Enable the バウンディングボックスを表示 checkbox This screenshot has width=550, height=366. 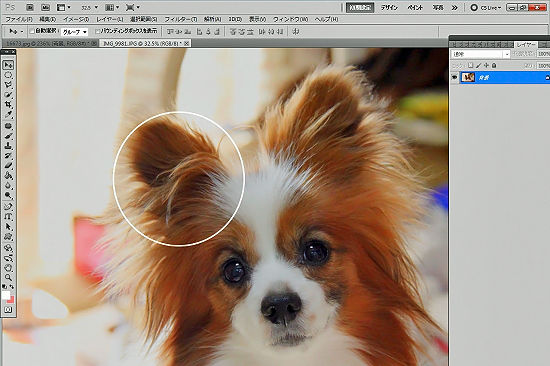pyautogui.click(x=97, y=31)
